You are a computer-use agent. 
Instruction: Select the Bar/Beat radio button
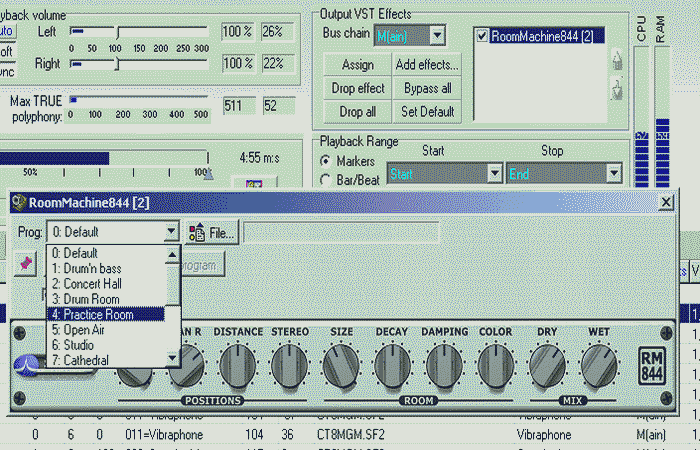326,180
